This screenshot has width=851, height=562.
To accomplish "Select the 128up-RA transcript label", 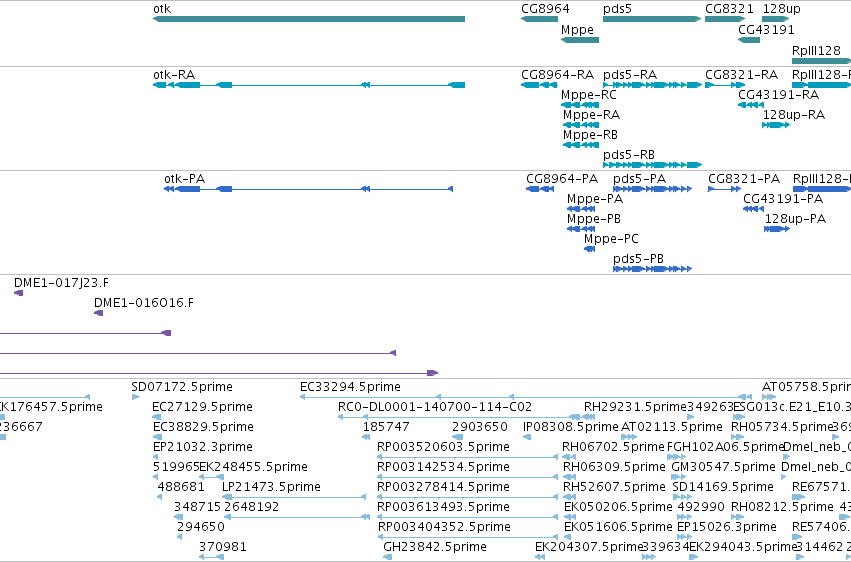I will [794, 115].
